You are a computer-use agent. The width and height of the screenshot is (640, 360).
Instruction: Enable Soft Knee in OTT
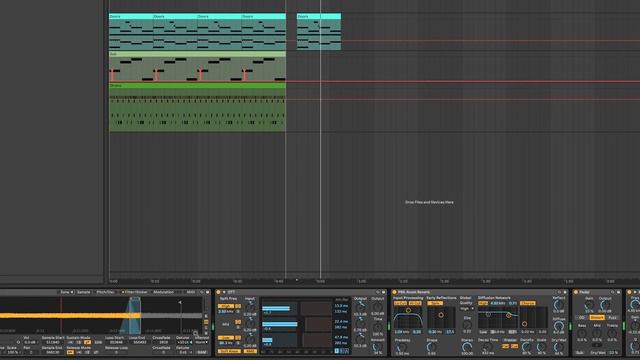(x=229, y=351)
